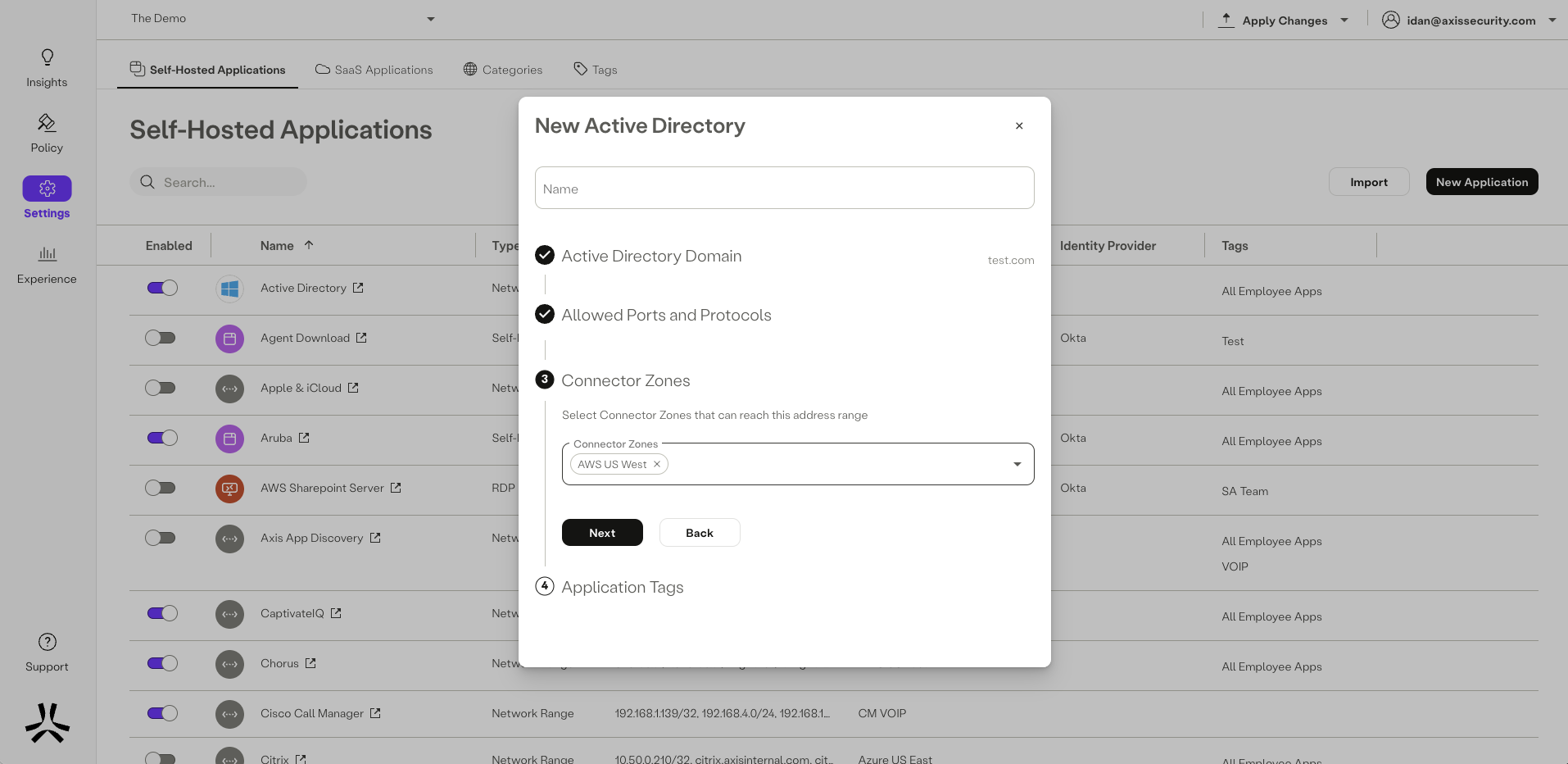Sort by Name column arrow
The width and height of the screenshot is (1568, 764).
309,245
